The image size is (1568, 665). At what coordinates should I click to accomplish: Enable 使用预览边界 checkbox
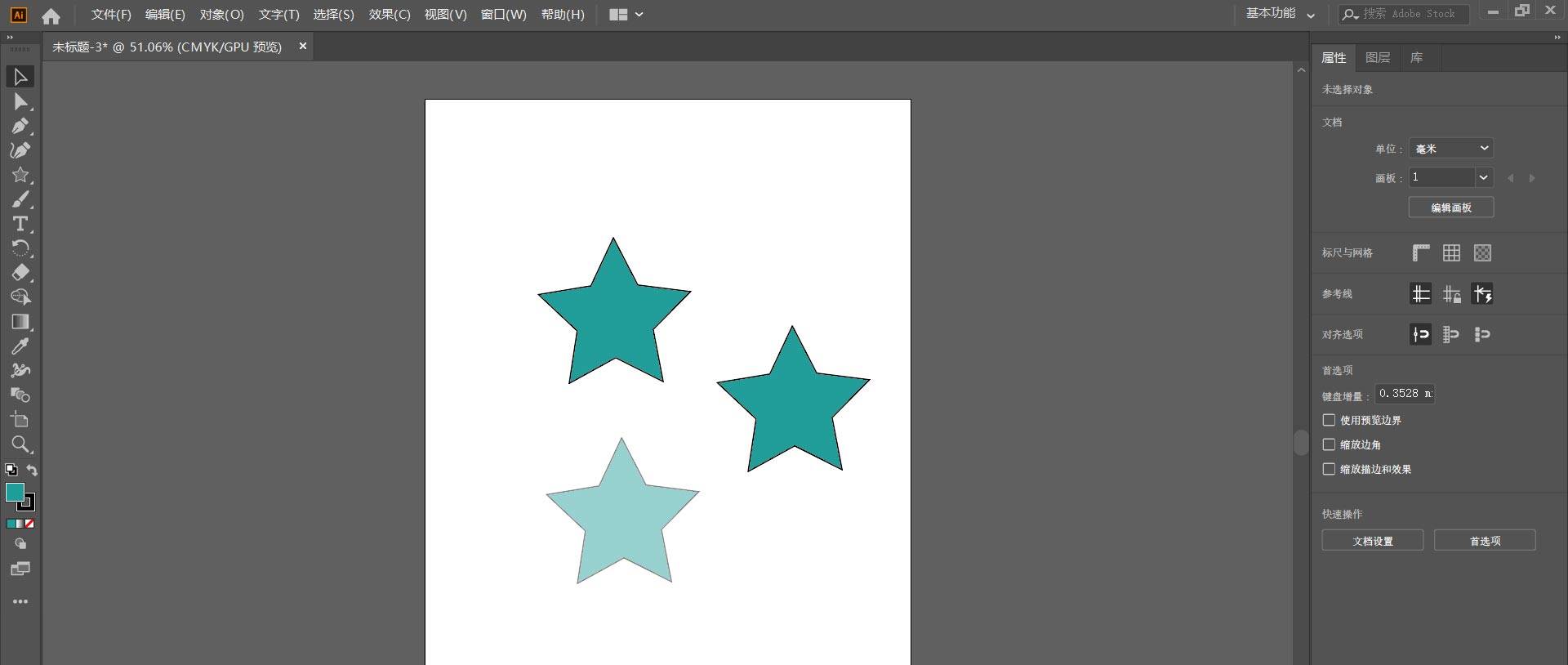pos(1329,420)
